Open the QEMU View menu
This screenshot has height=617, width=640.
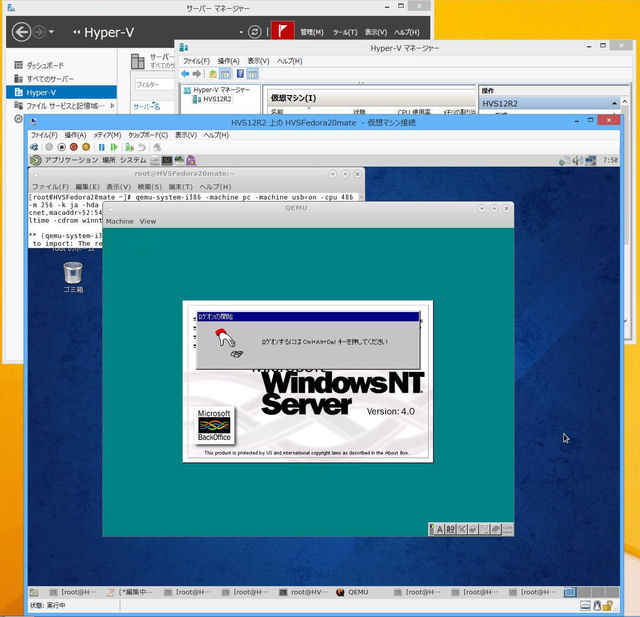point(148,221)
